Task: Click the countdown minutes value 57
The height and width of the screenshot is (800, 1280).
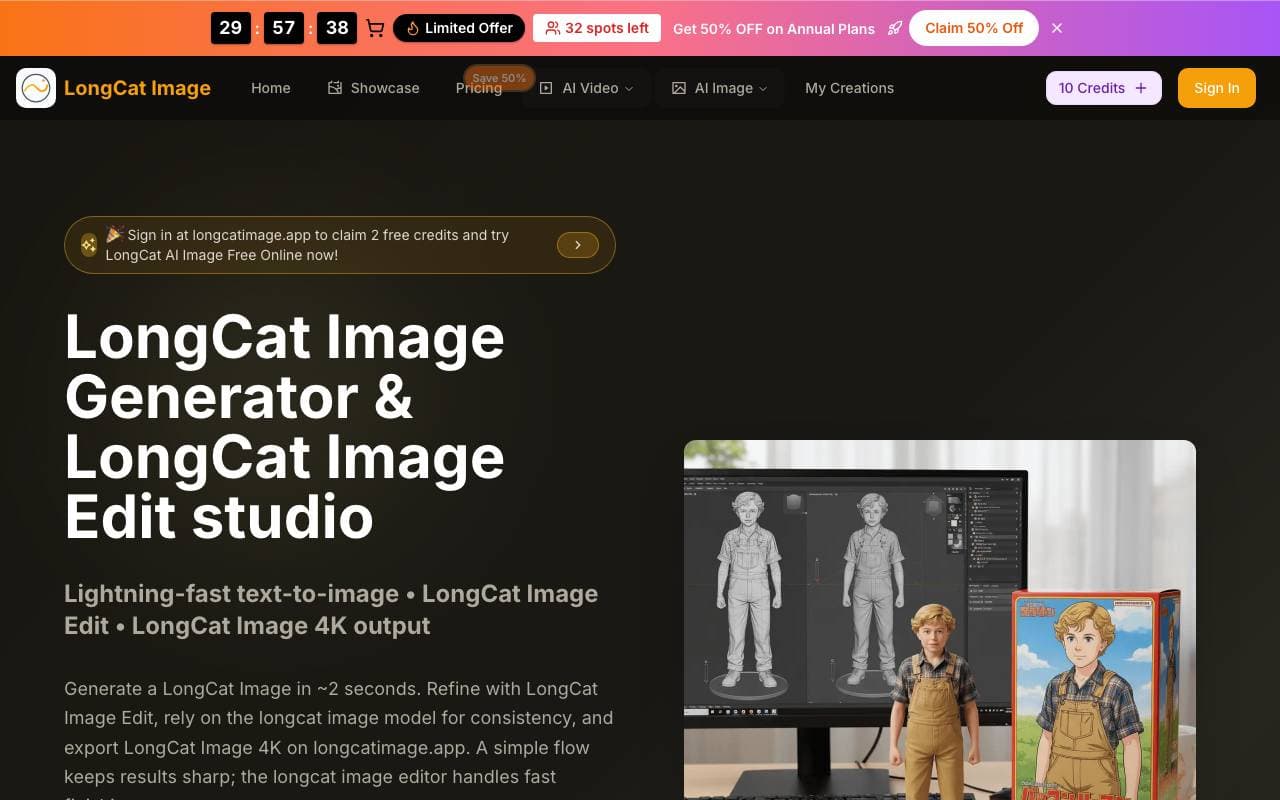Action: click(x=284, y=28)
